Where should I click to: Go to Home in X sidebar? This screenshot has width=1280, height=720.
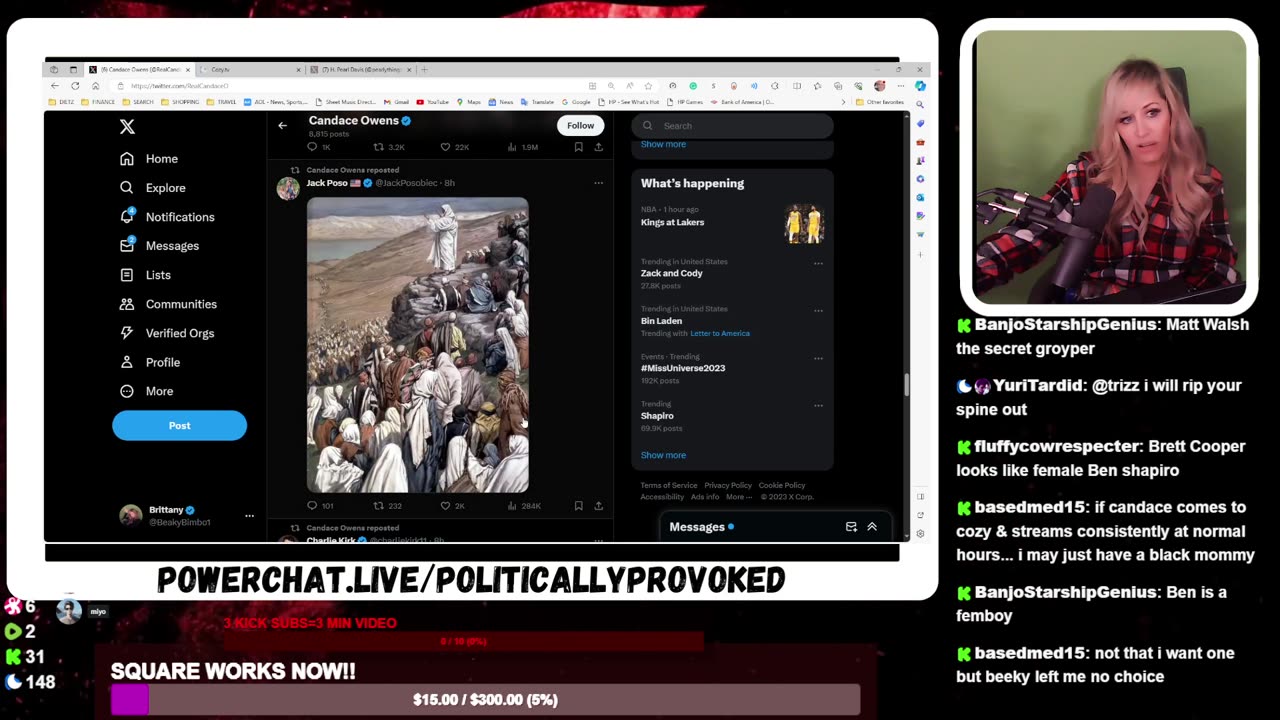point(149,159)
